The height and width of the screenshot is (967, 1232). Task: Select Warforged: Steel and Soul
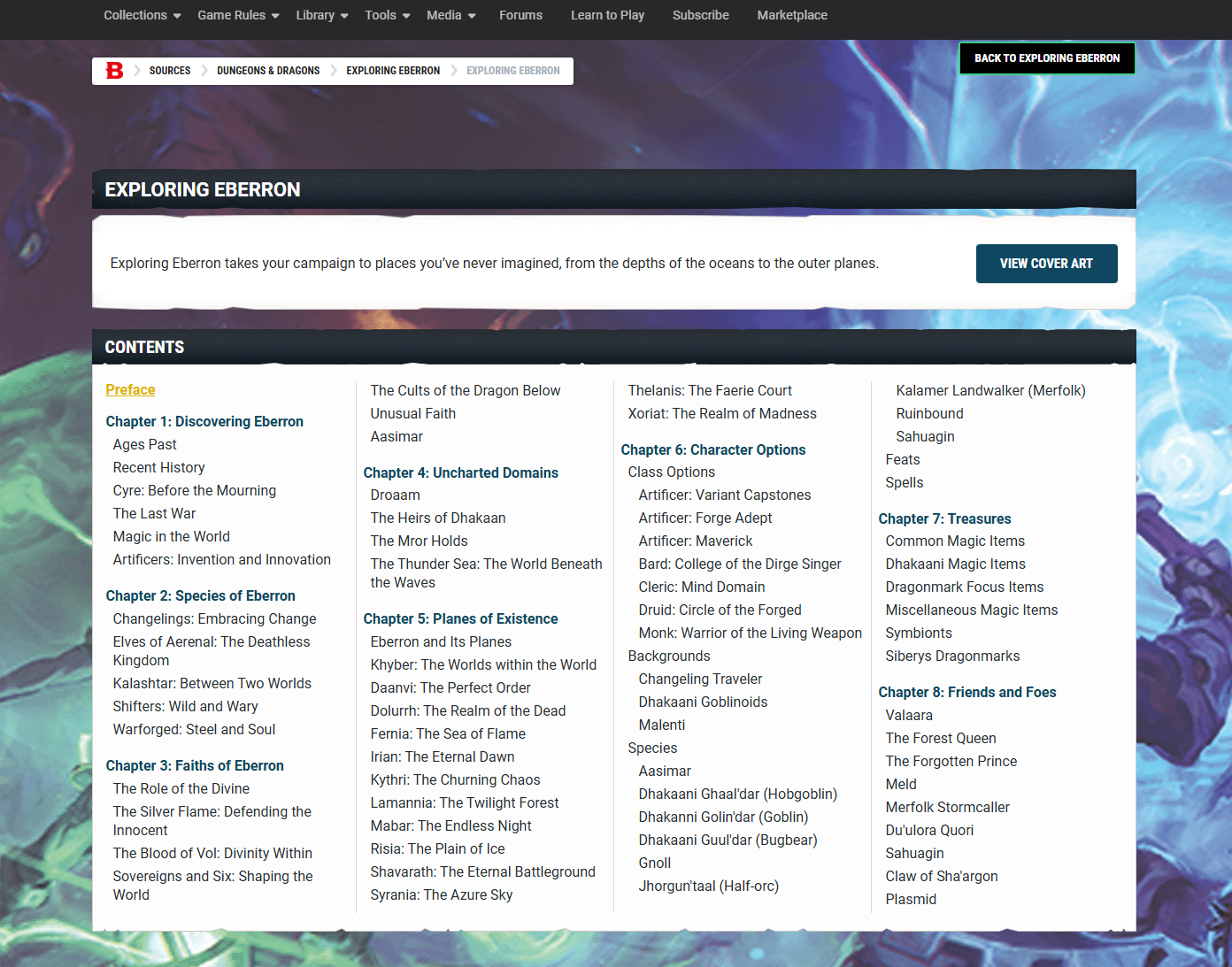(x=194, y=730)
